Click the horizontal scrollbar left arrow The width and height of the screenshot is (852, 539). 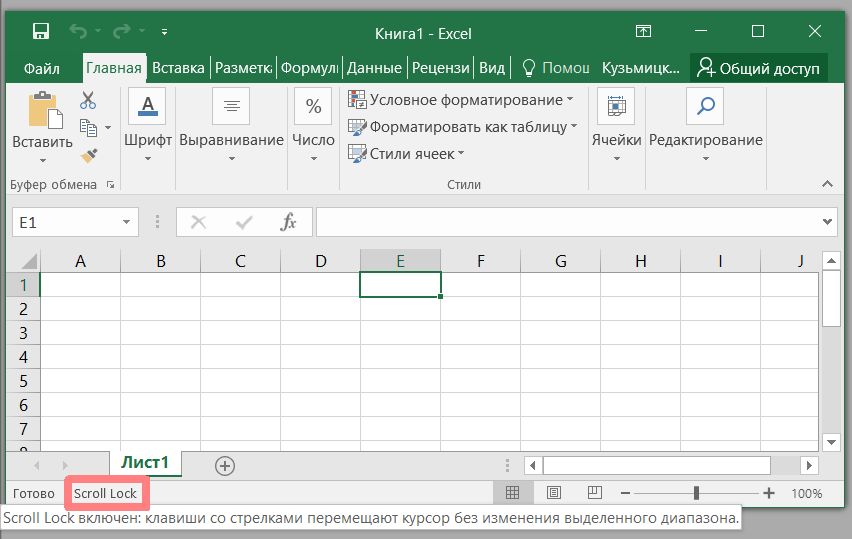click(533, 466)
